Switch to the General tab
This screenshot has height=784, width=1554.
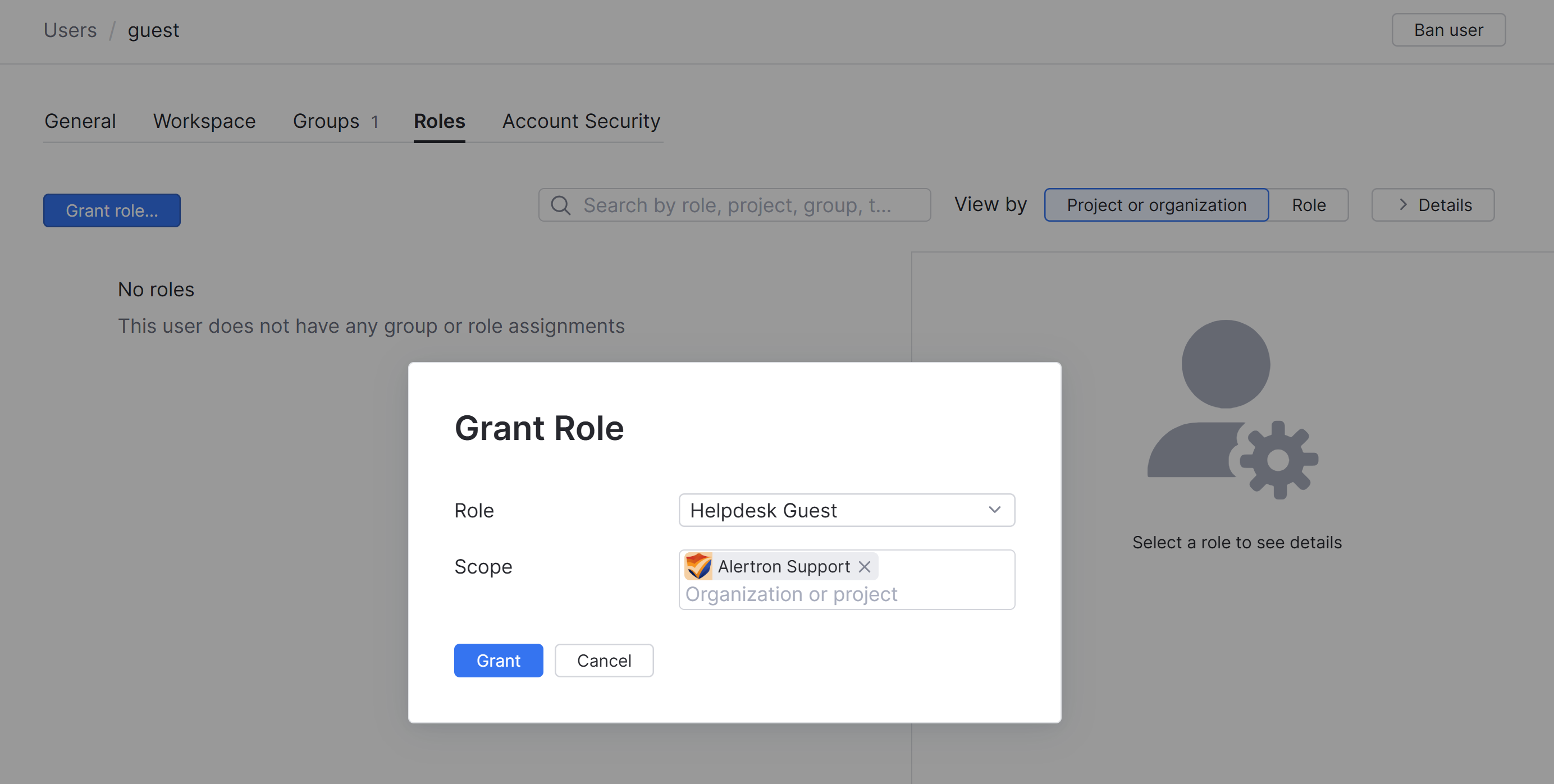[x=80, y=121]
